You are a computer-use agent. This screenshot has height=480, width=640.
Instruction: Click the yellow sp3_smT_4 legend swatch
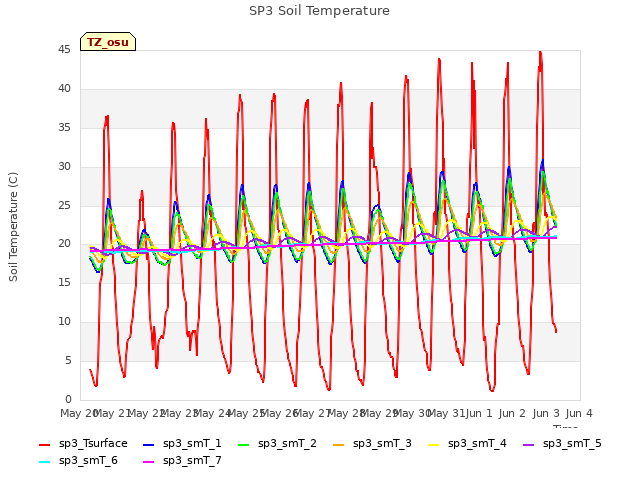point(433,444)
